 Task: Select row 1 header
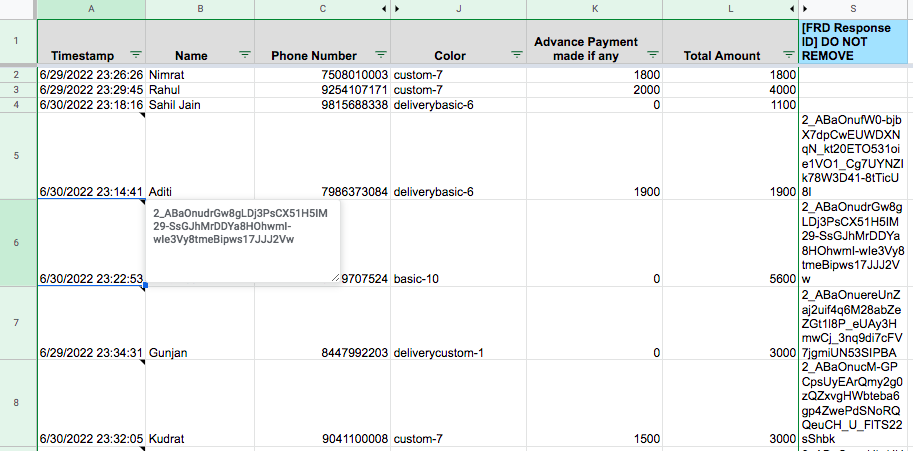pyautogui.click(x=16, y=41)
